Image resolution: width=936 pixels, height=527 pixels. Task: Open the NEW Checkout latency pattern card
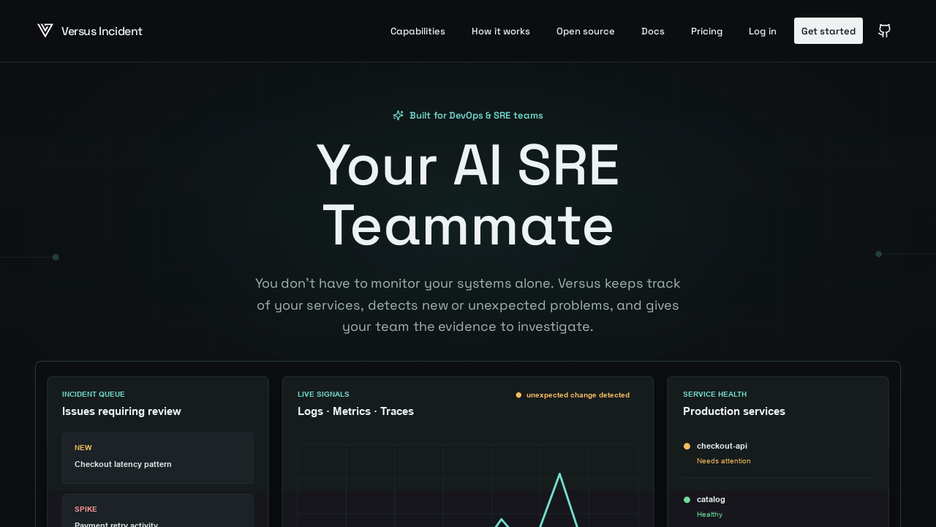(x=158, y=458)
